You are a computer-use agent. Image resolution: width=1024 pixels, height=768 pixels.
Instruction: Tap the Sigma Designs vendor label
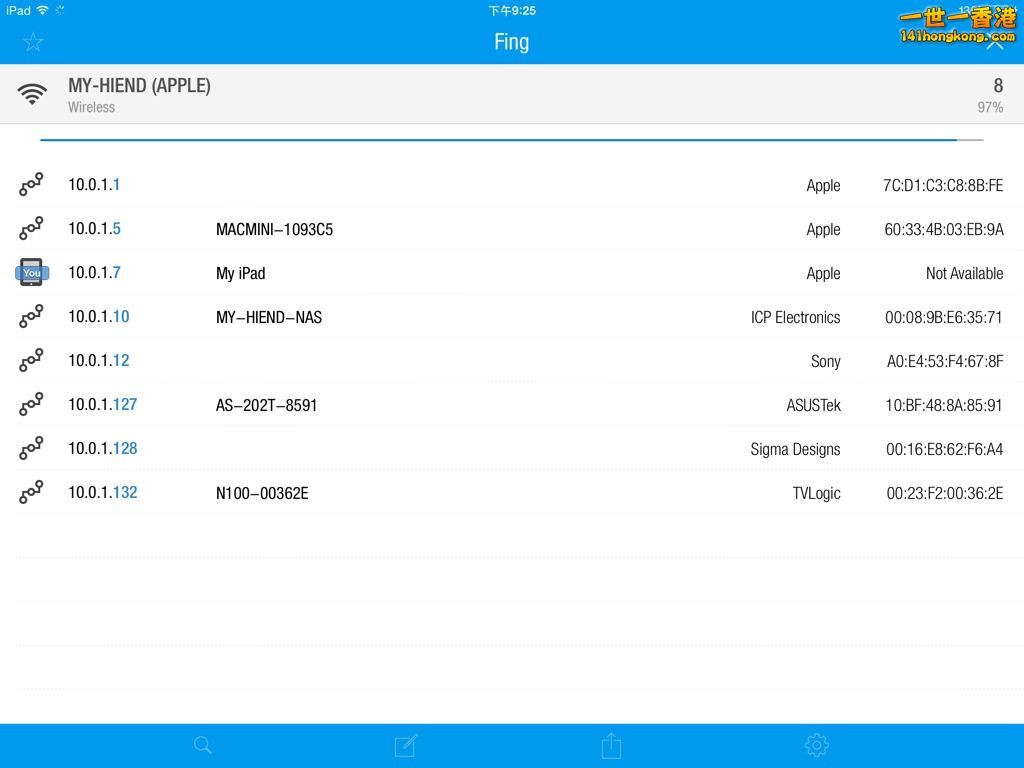point(795,449)
